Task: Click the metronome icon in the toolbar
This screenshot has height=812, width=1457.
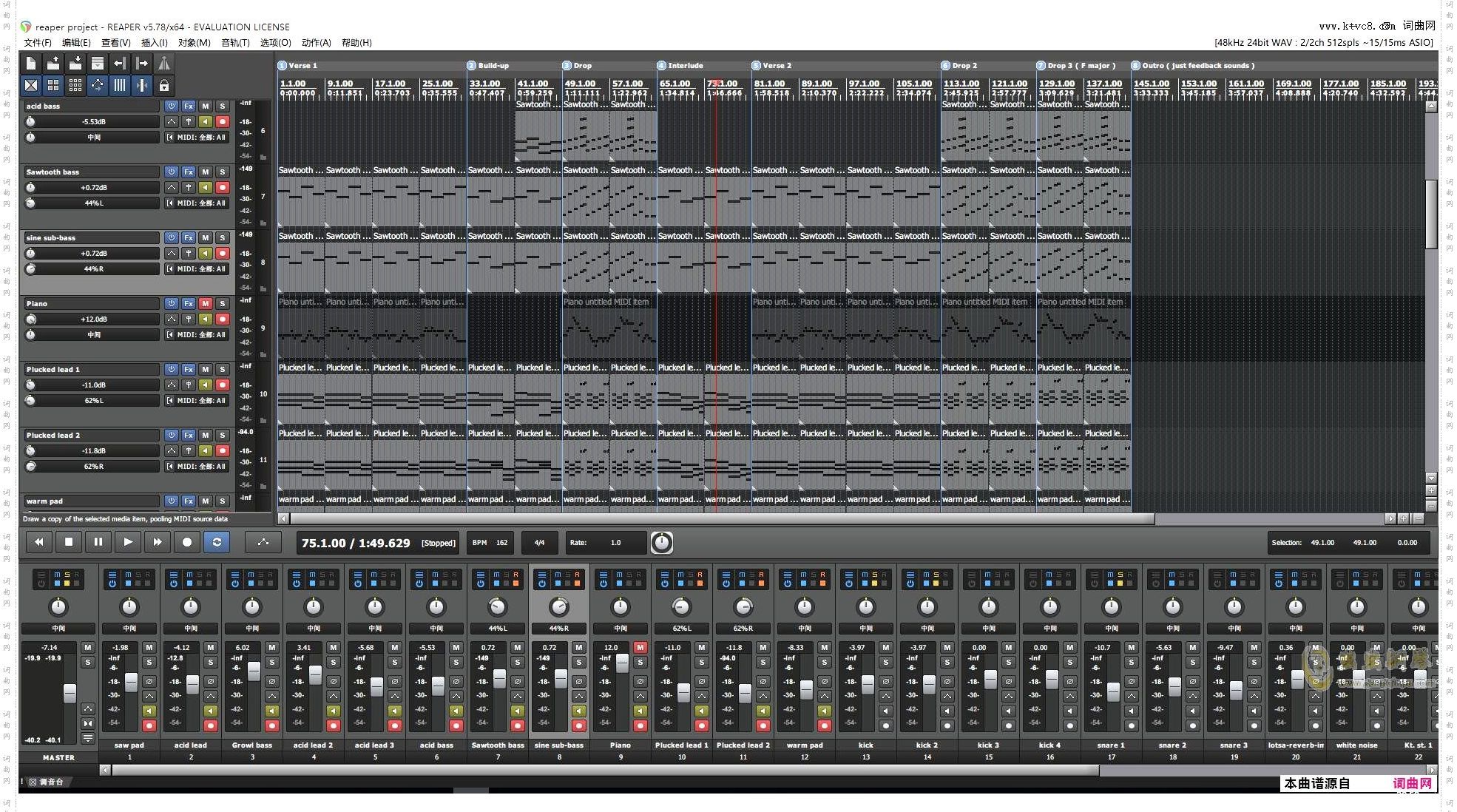Action: [x=164, y=64]
